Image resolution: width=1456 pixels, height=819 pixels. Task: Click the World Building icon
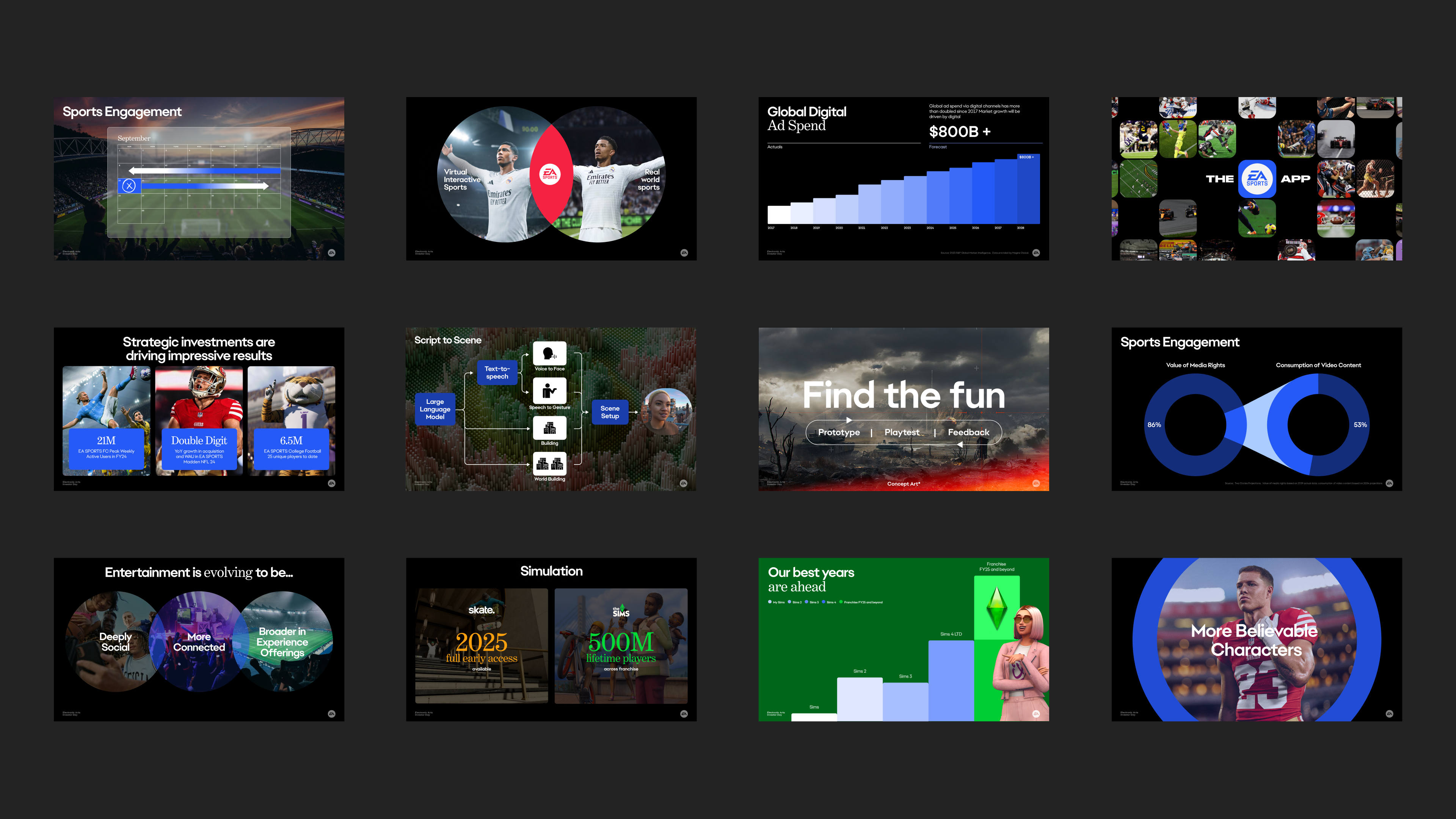(549, 464)
